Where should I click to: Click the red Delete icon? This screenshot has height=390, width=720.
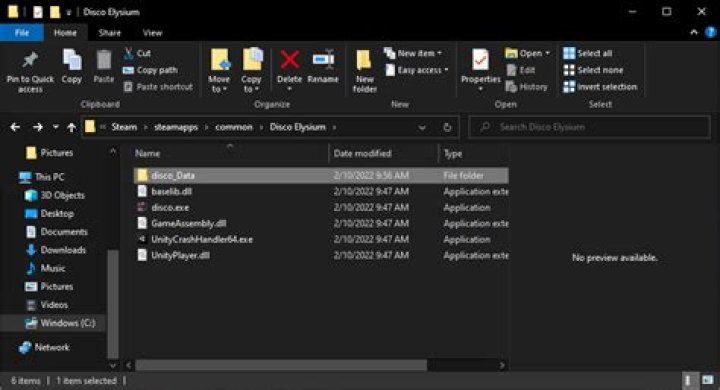290,60
